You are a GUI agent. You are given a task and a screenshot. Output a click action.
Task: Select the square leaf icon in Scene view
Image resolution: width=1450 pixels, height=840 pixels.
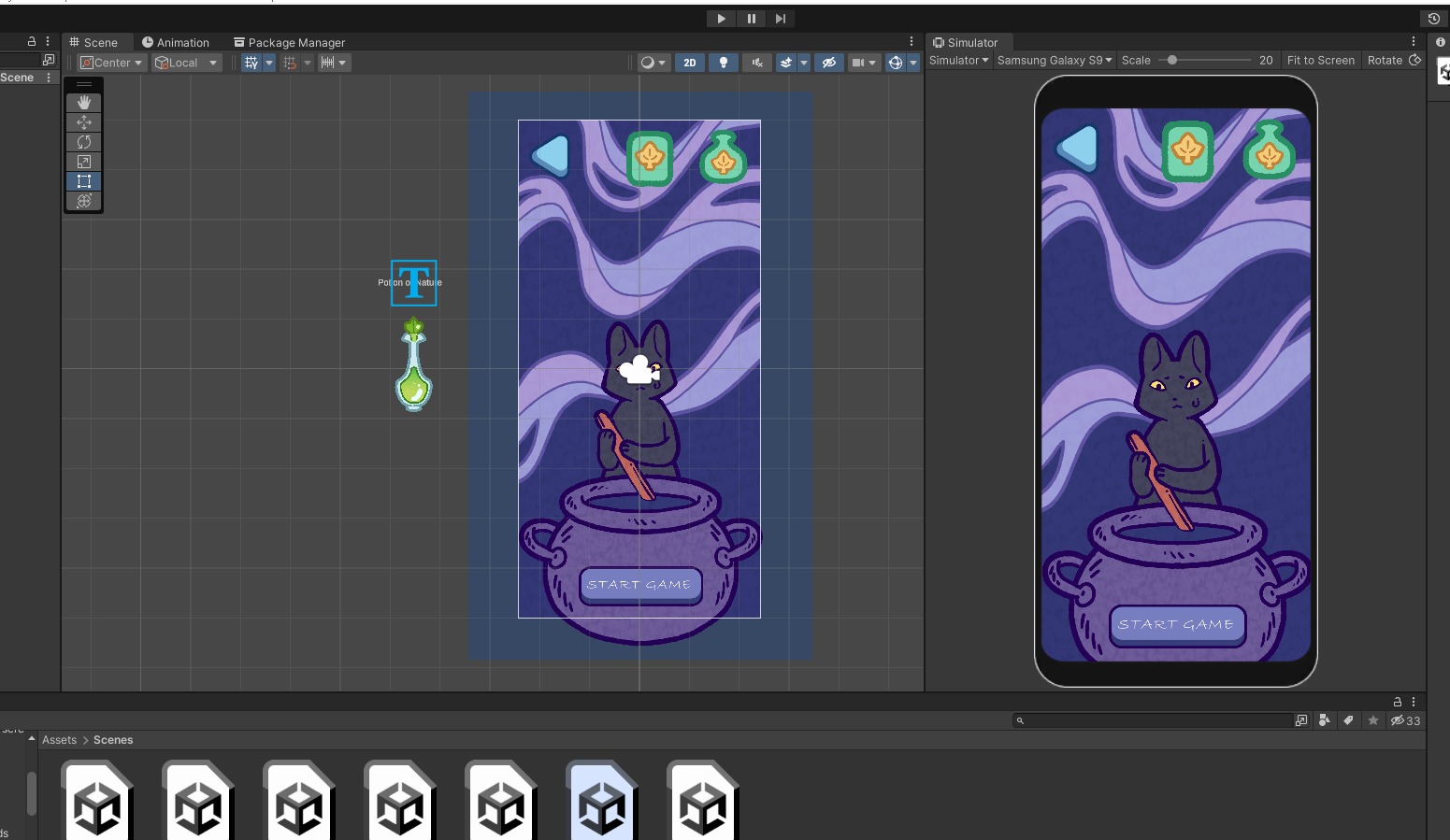(650, 158)
